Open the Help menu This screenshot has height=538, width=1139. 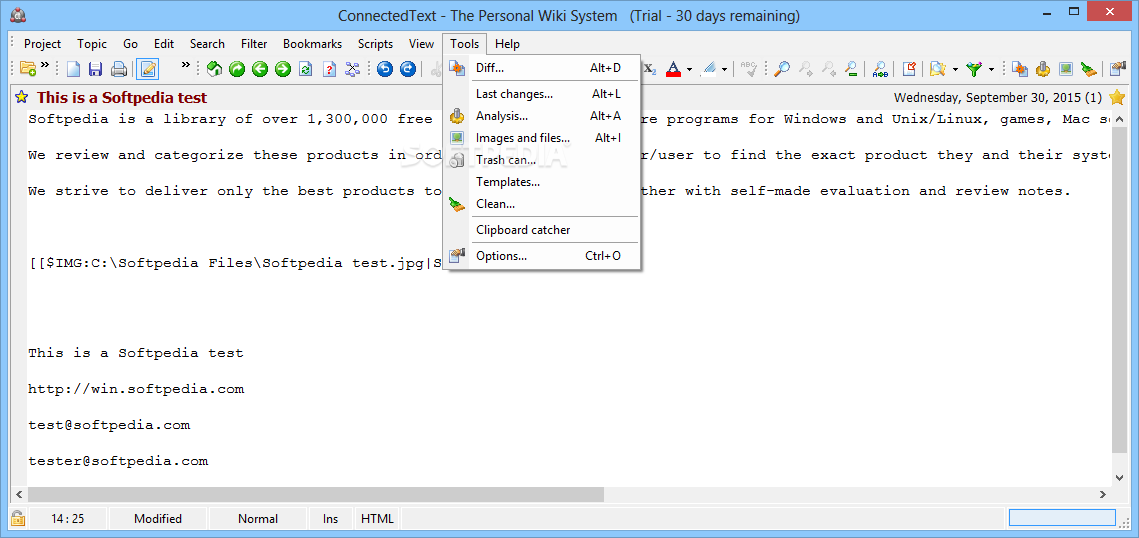tap(507, 44)
